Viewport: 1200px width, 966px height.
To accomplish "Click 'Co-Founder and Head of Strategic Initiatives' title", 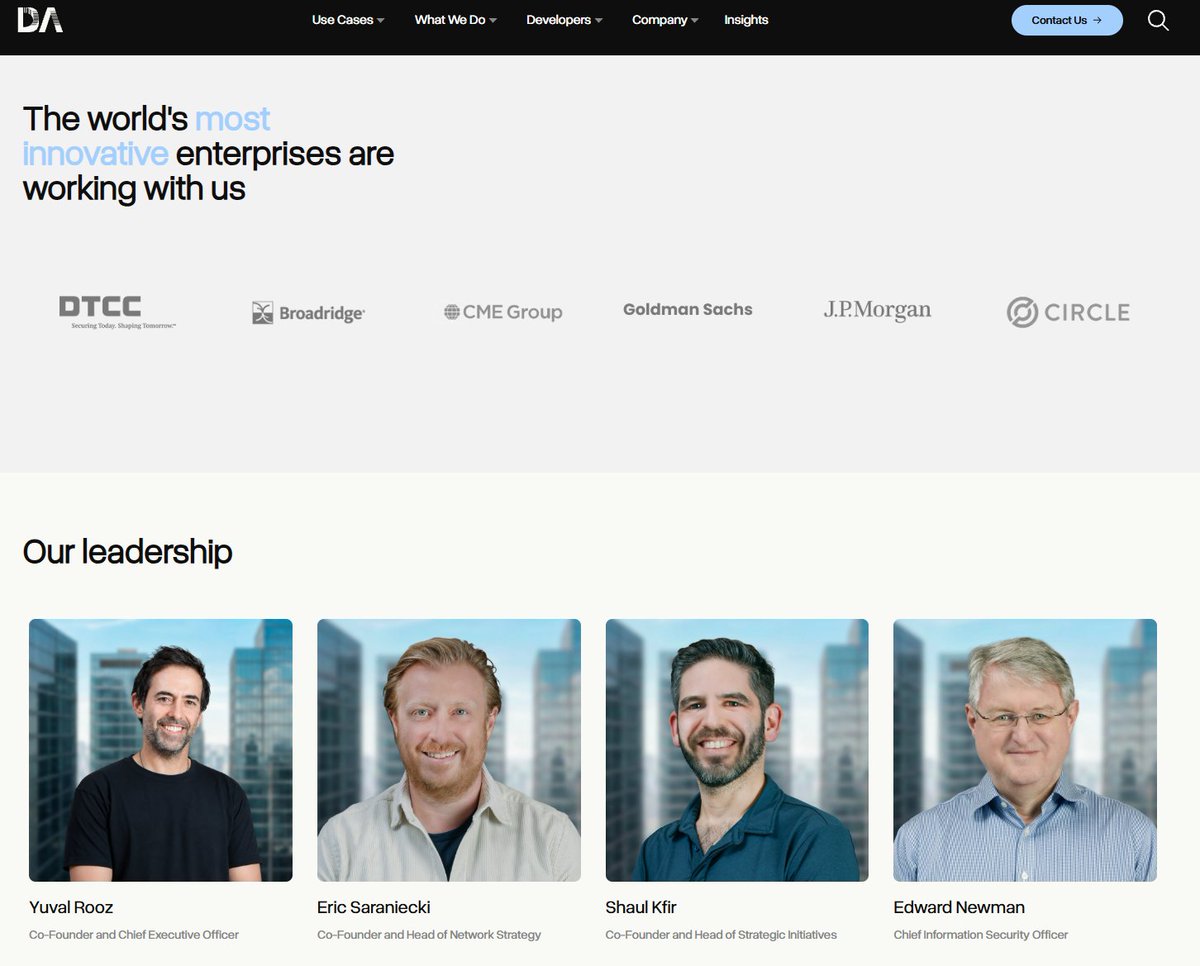I will [x=721, y=935].
